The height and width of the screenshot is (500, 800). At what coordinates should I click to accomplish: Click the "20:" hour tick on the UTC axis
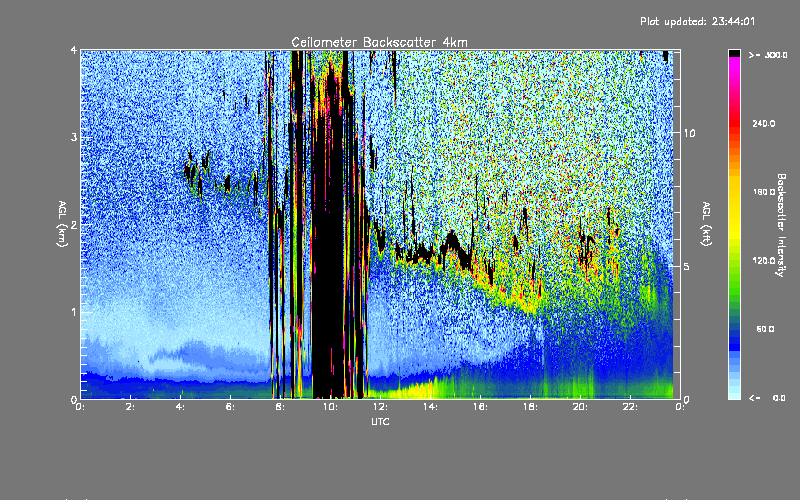[x=580, y=407]
